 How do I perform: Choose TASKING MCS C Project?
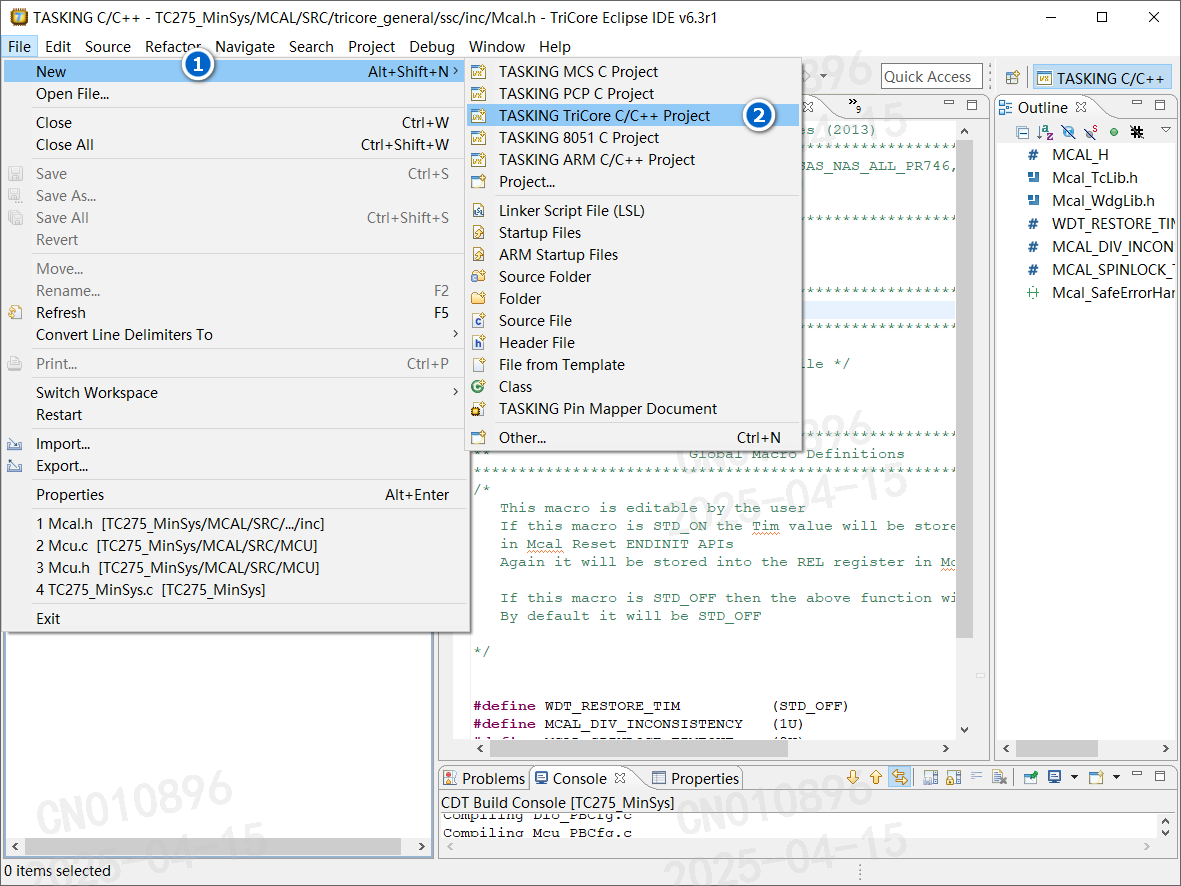[632, 72]
